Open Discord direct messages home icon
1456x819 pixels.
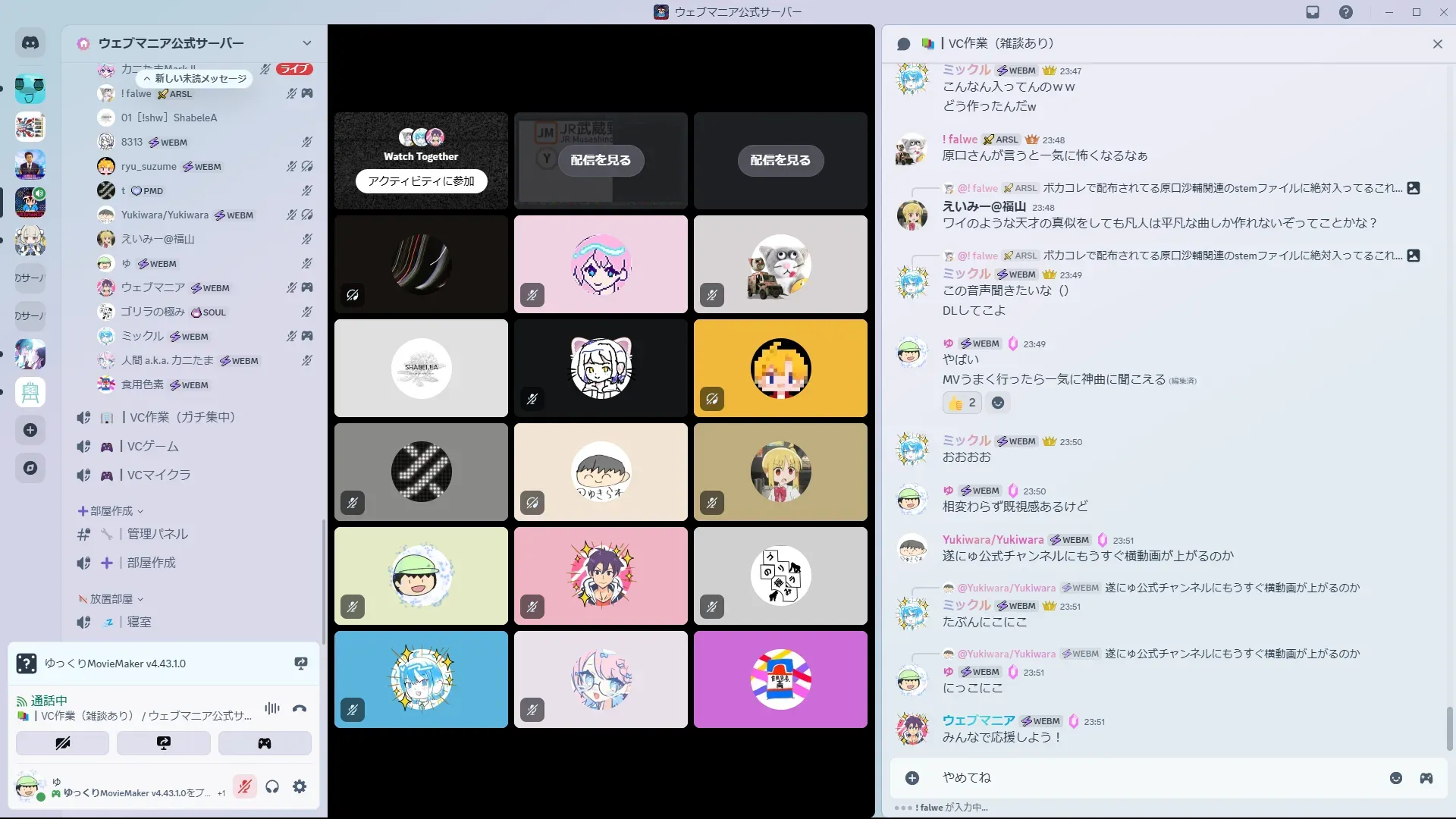click(30, 43)
